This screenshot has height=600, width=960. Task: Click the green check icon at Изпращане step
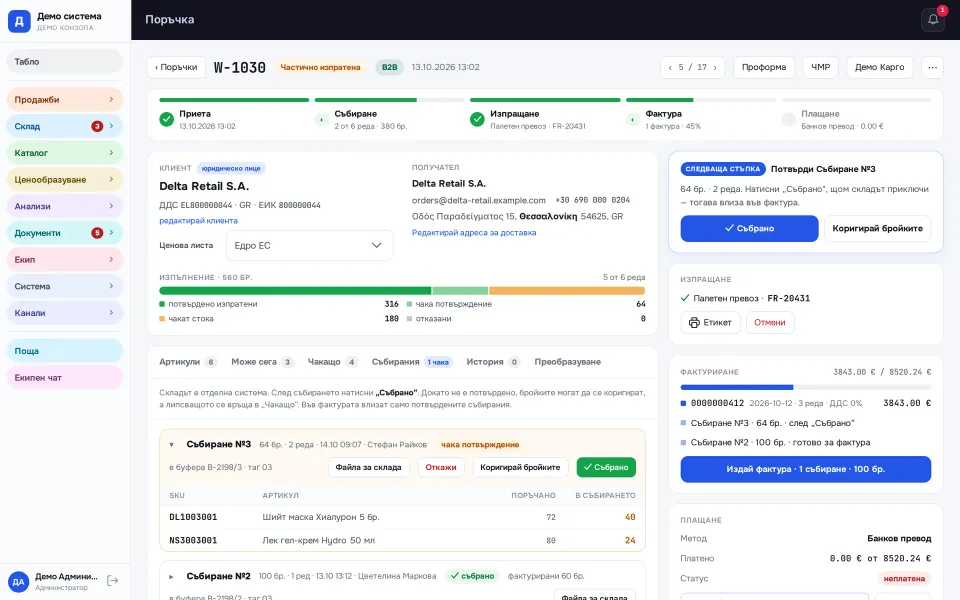pos(478,119)
